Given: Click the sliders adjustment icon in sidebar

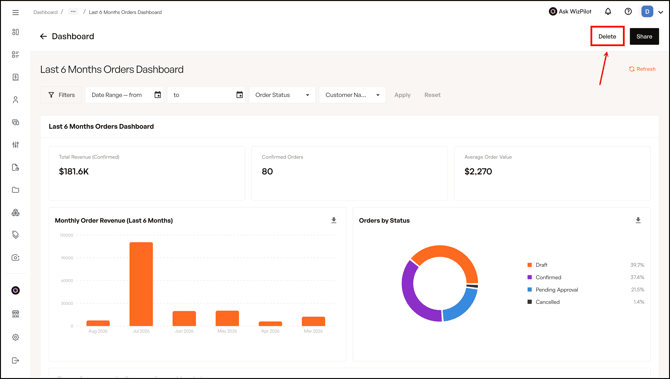Looking at the screenshot, I should [15, 145].
